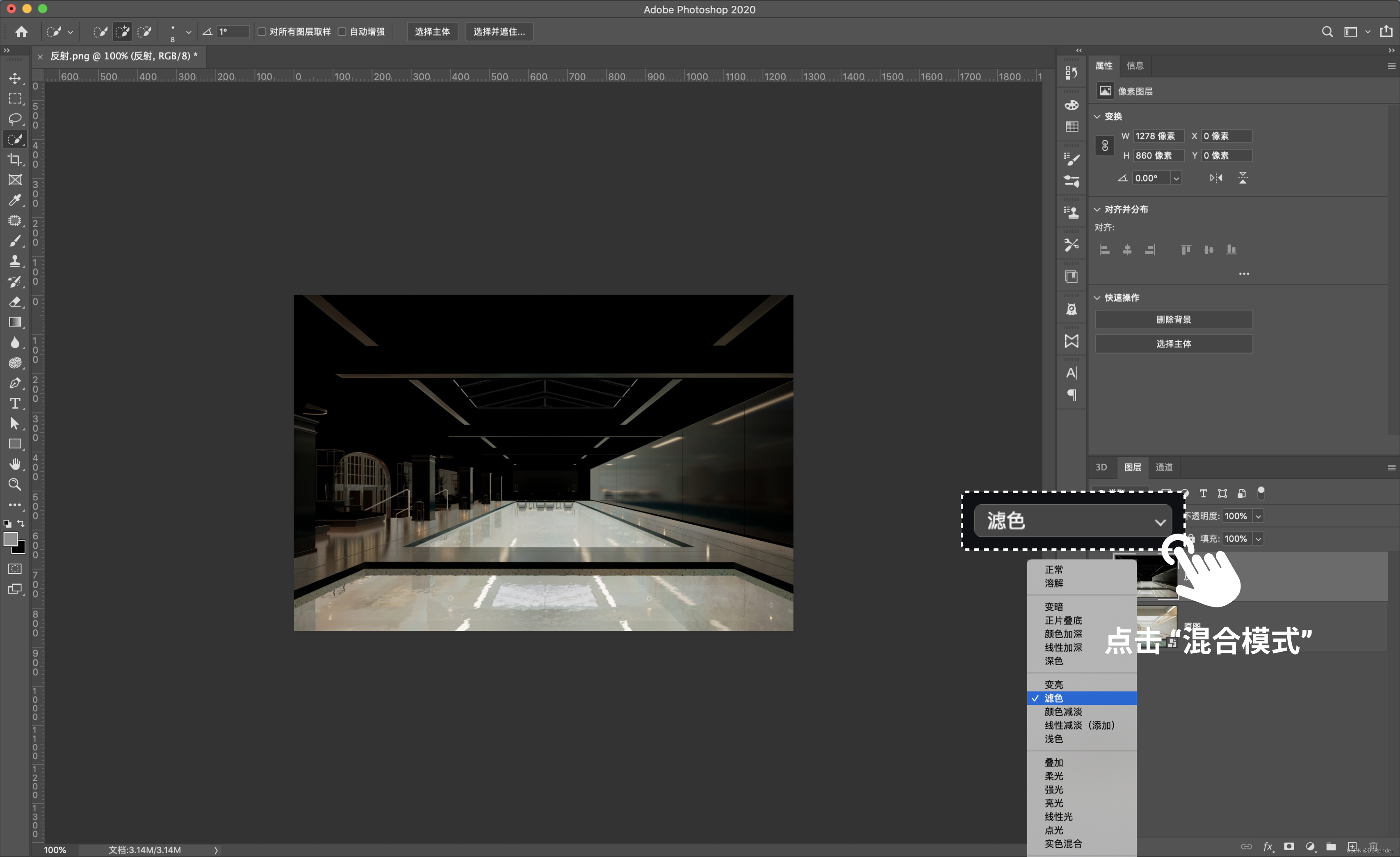Viewport: 1400px width, 857px height.
Task: Open the rotation angle dropdown
Action: [x=1176, y=178]
